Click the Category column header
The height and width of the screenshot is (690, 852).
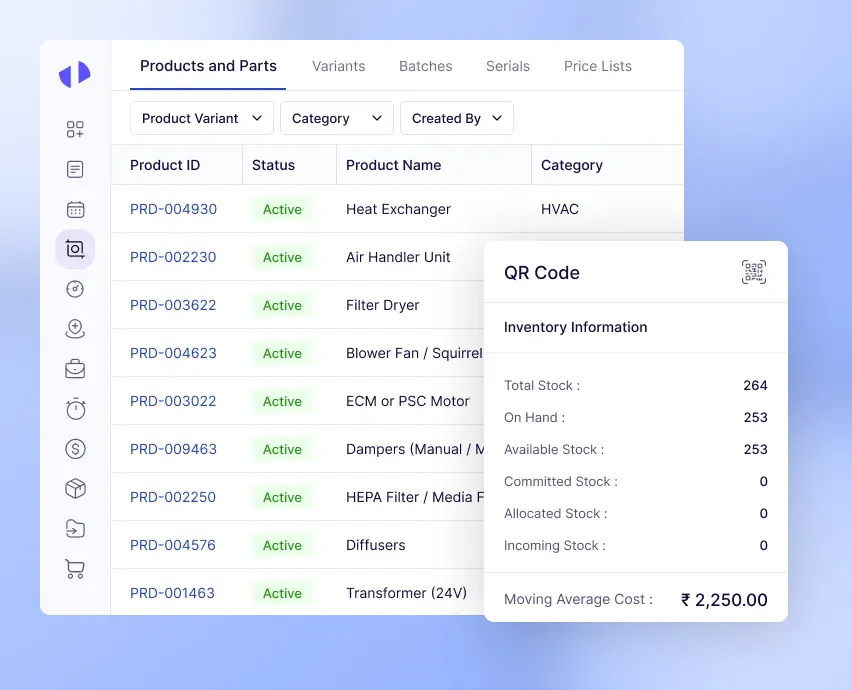coord(572,165)
